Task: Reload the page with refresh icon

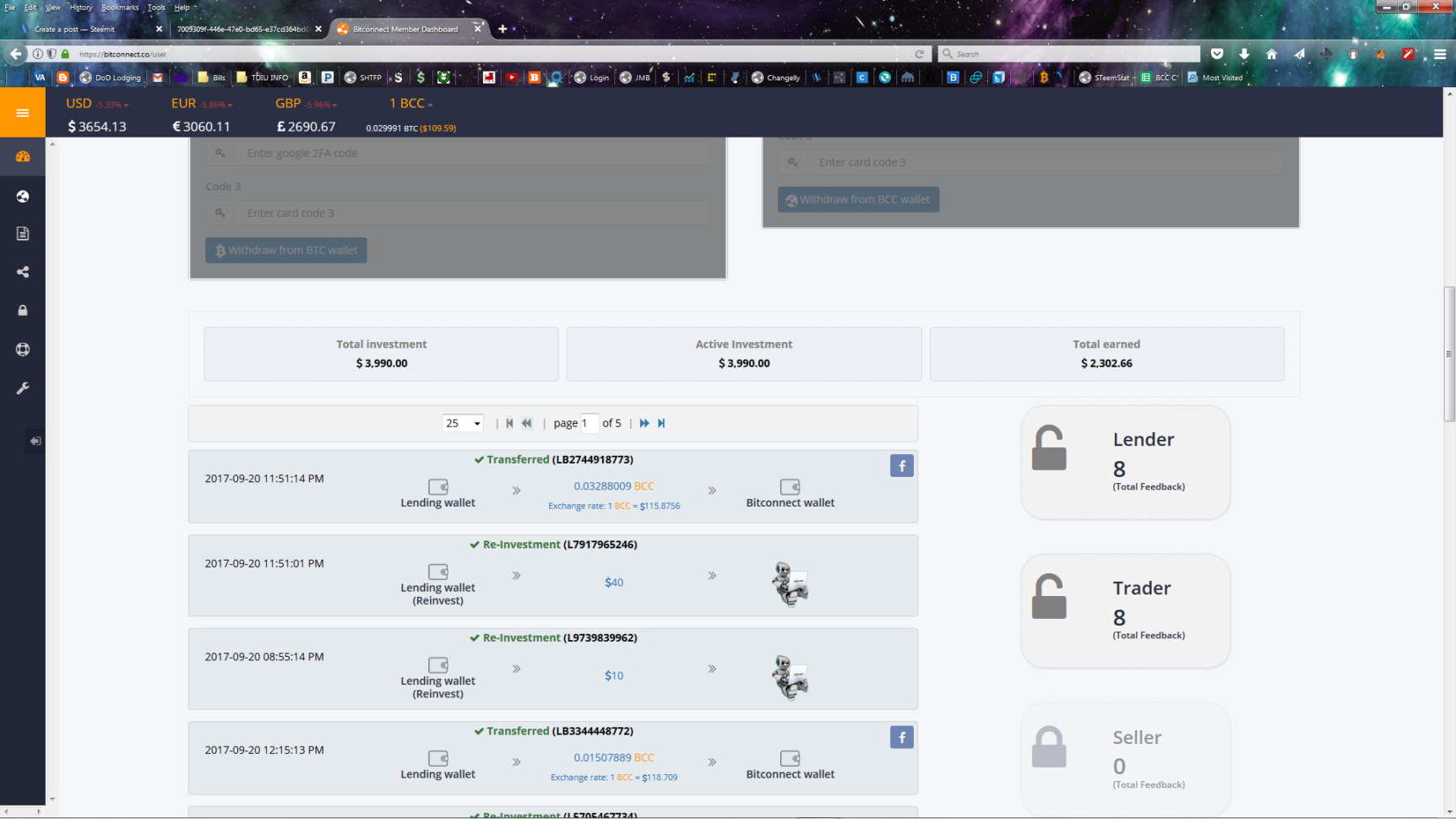Action: [920, 54]
